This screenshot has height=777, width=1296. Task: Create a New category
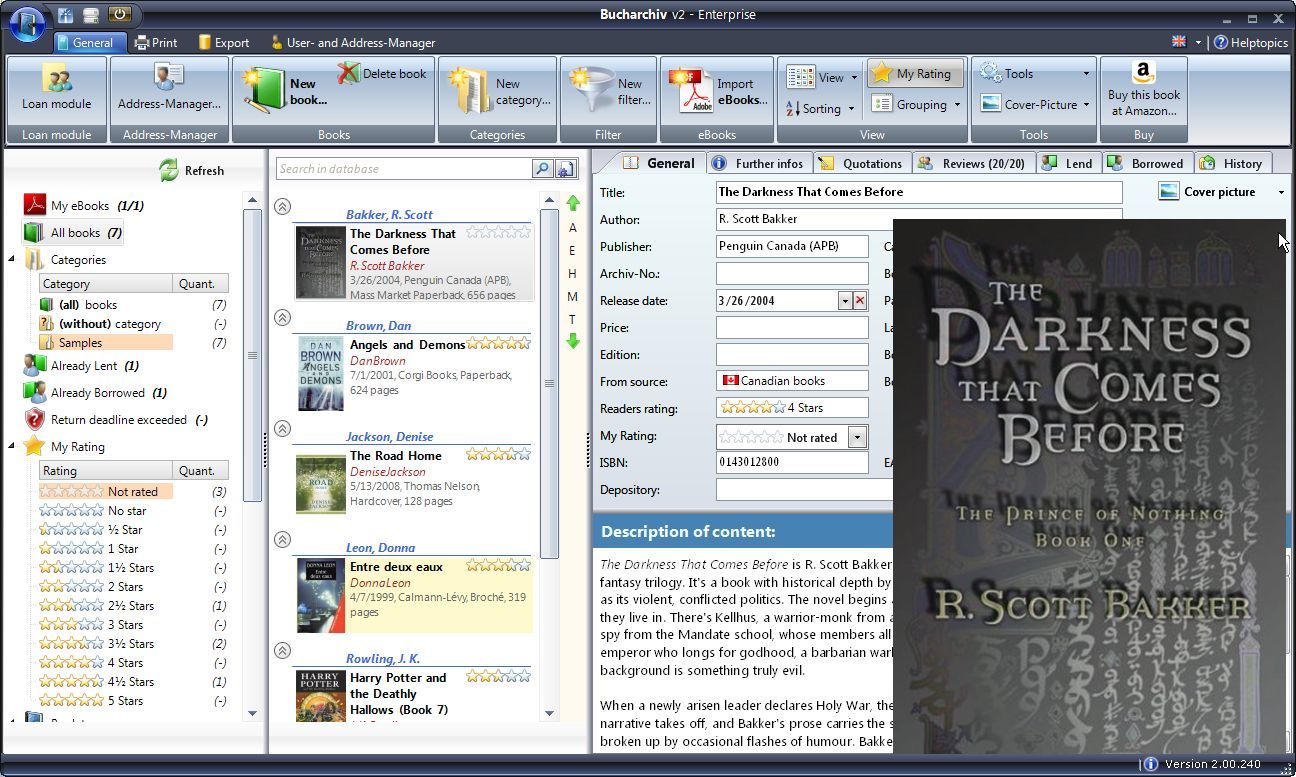click(497, 89)
